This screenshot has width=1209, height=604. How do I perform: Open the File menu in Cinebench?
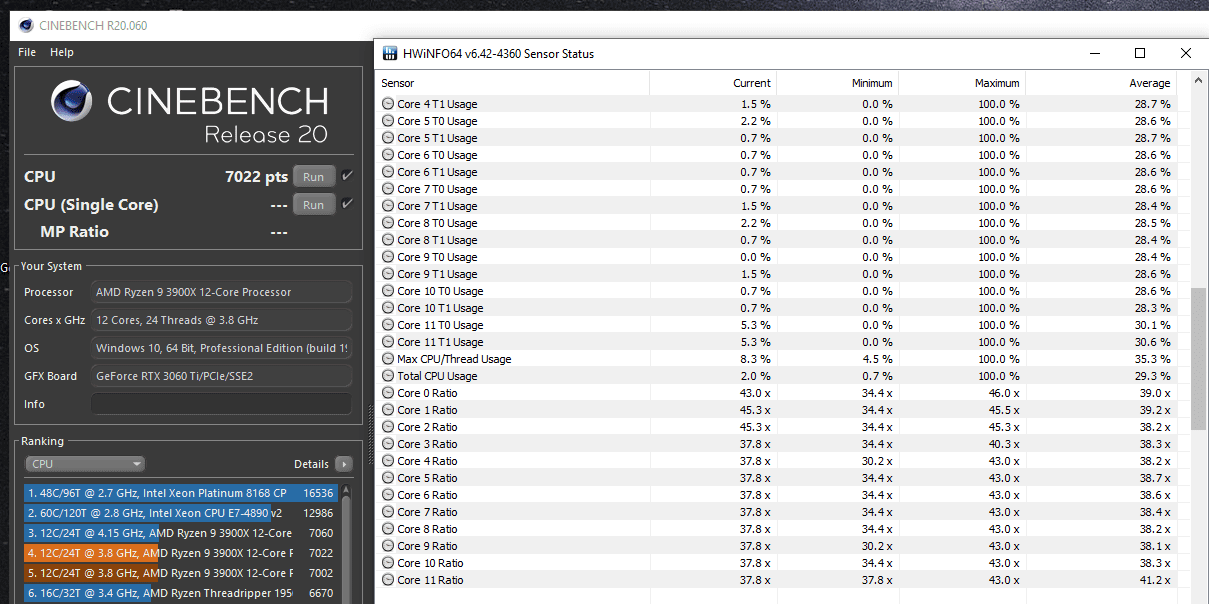click(27, 52)
